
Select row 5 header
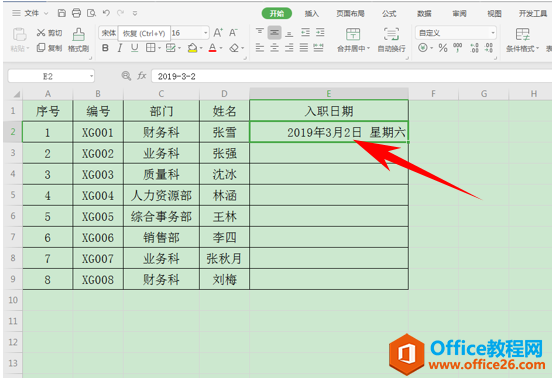coord(13,195)
